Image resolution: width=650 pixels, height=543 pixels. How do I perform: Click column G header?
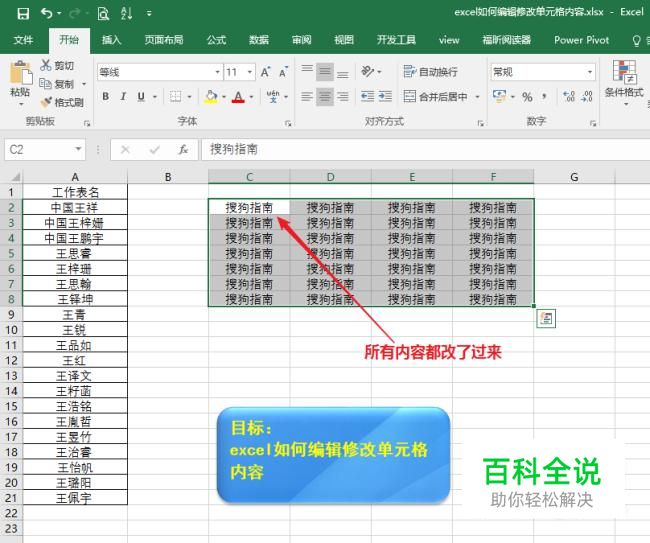point(574,177)
